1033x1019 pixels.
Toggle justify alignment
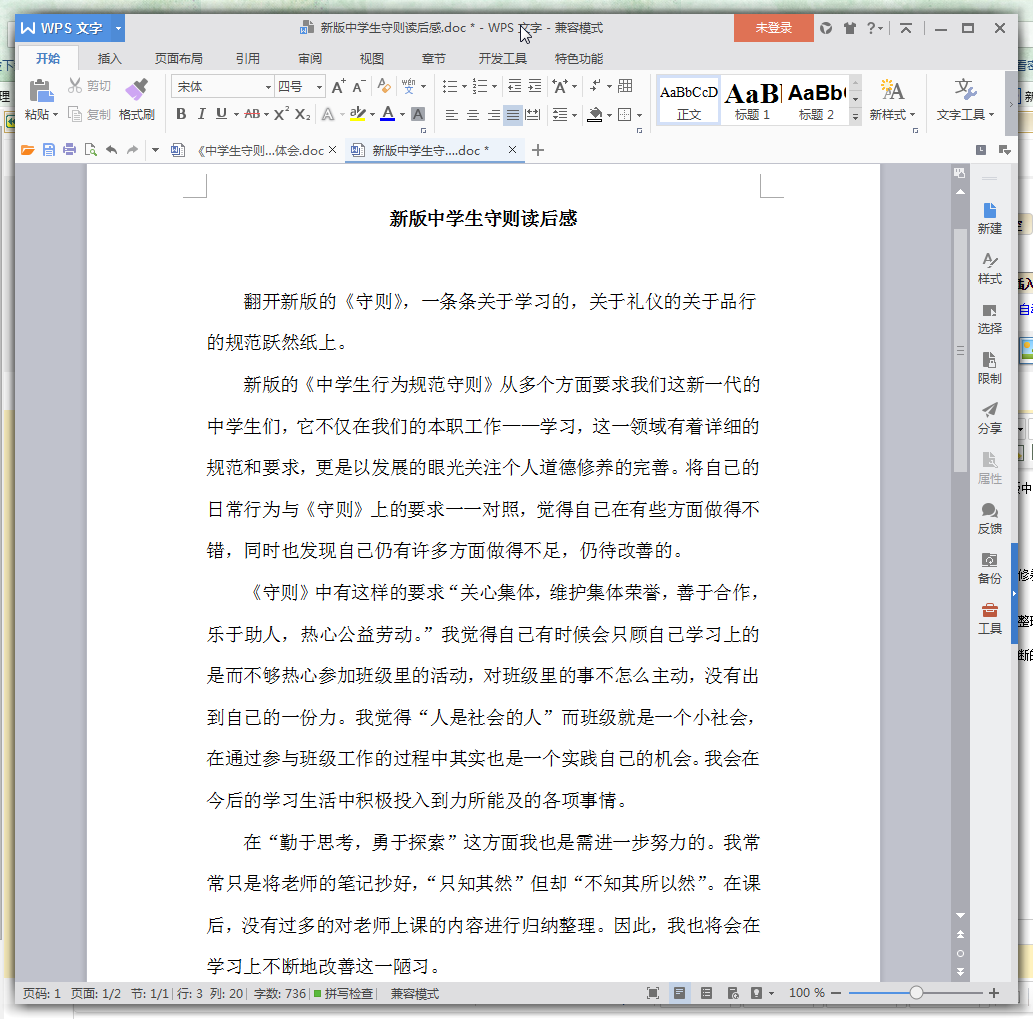513,115
